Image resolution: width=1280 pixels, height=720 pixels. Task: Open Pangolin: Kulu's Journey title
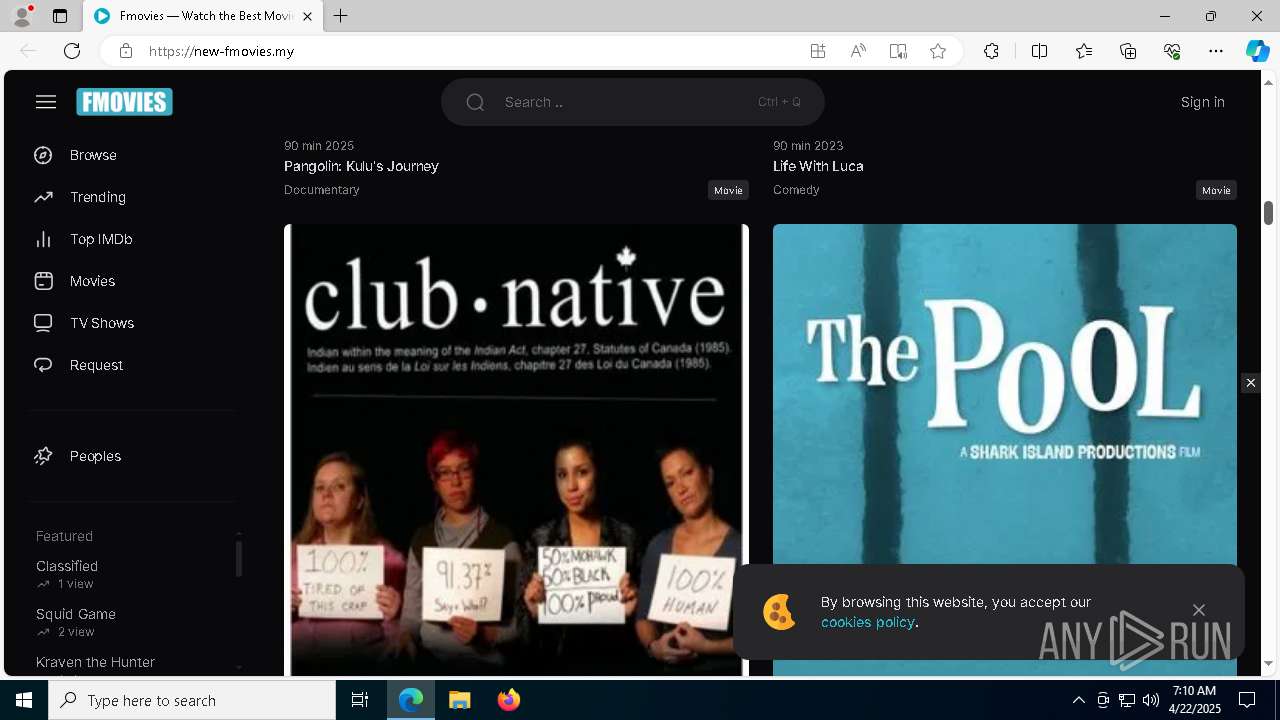pos(361,166)
